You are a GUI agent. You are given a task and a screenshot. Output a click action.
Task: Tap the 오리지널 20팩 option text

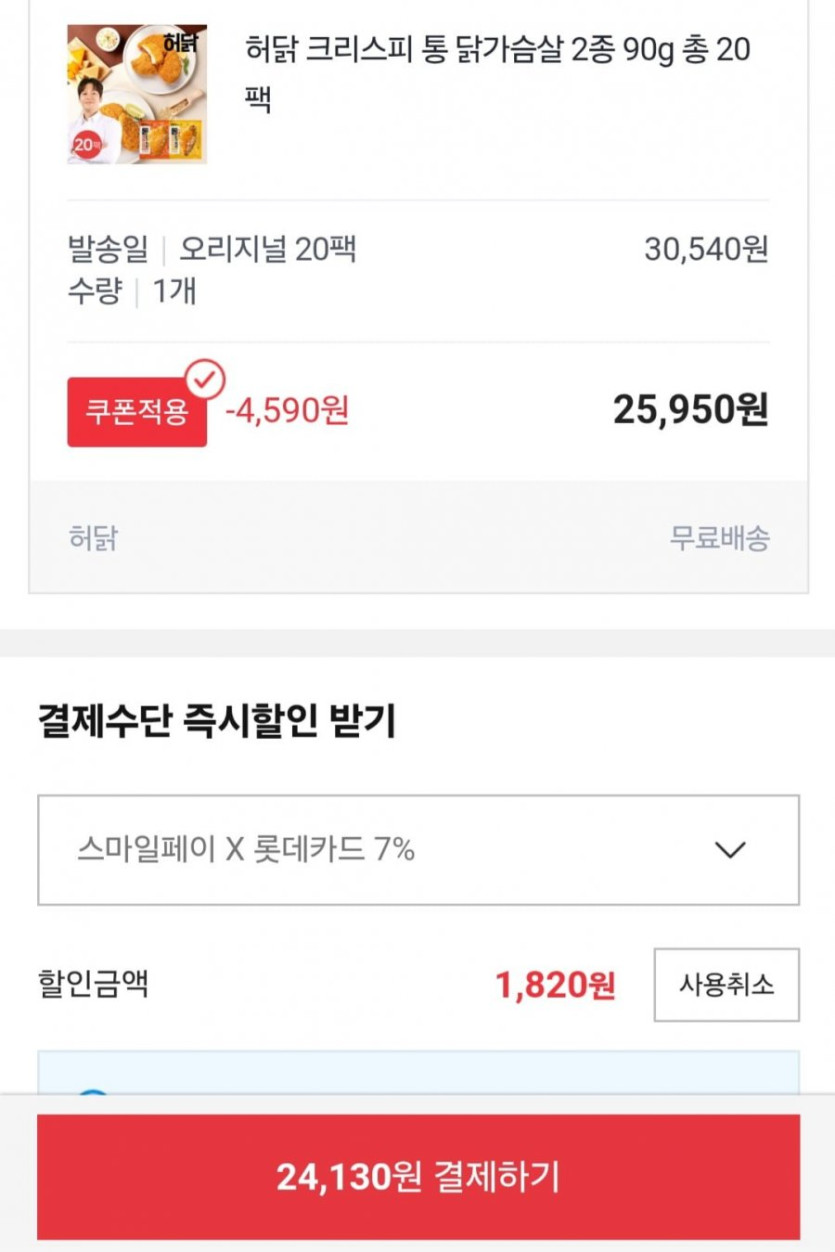click(267, 249)
